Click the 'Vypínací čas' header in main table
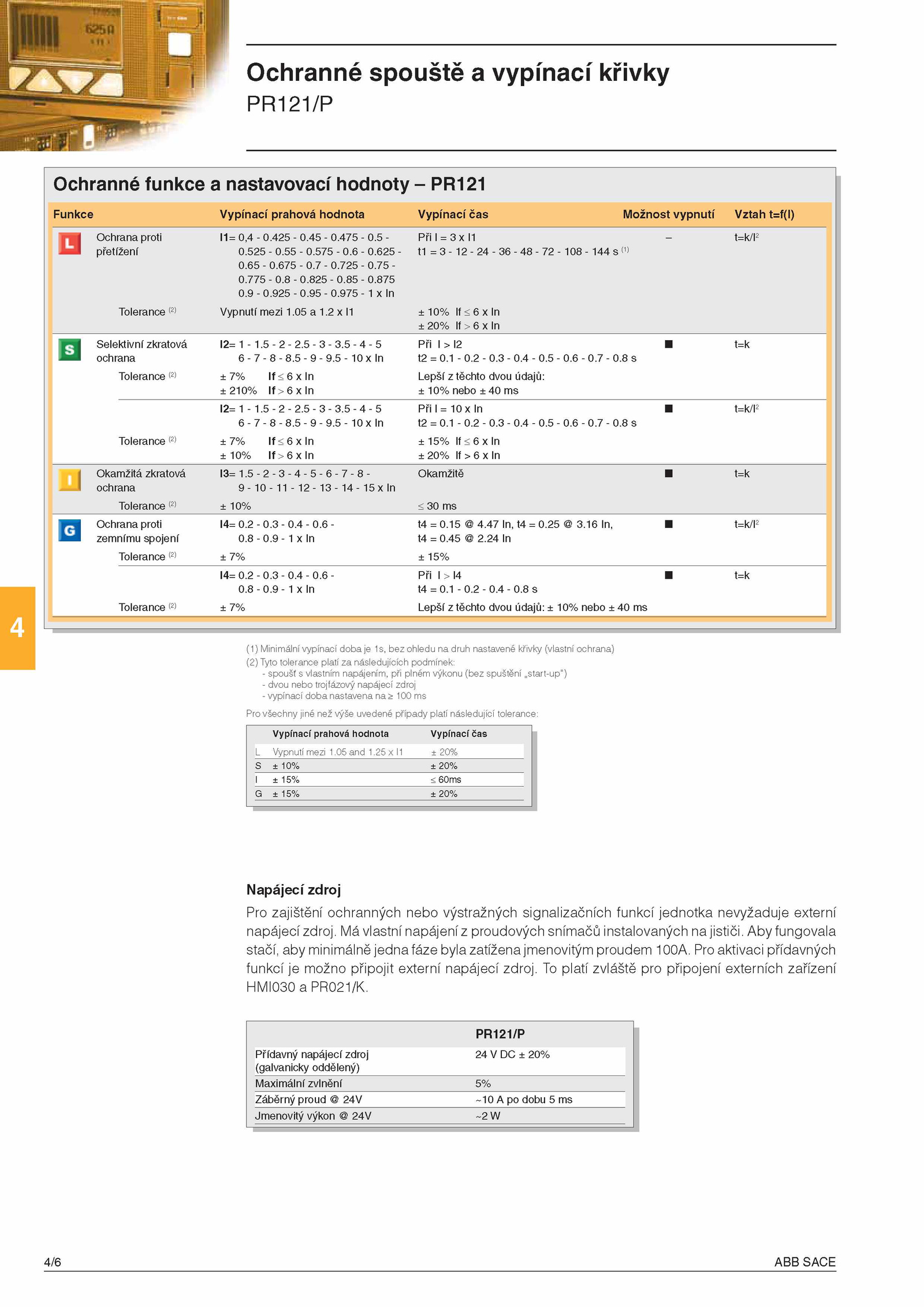The width and height of the screenshot is (924, 1307). (453, 214)
